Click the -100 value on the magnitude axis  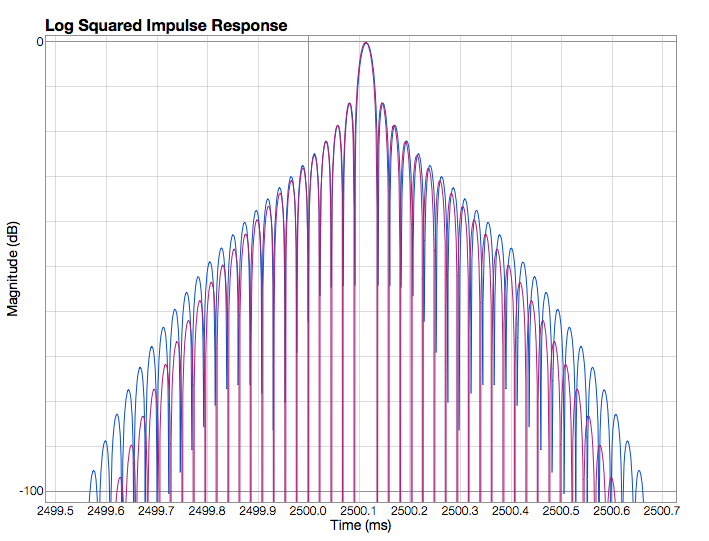point(32,491)
